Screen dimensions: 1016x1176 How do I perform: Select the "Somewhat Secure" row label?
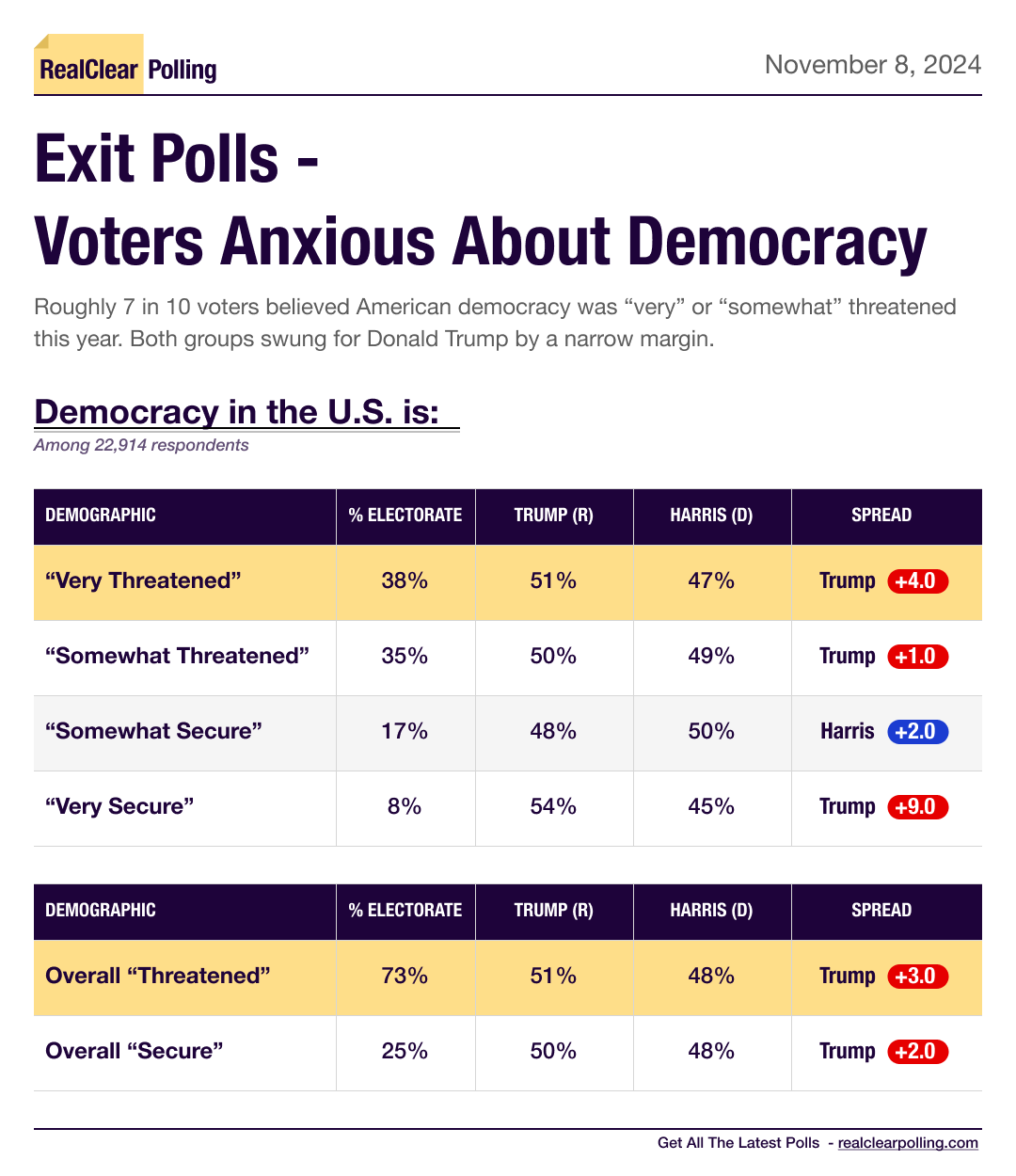click(x=153, y=731)
